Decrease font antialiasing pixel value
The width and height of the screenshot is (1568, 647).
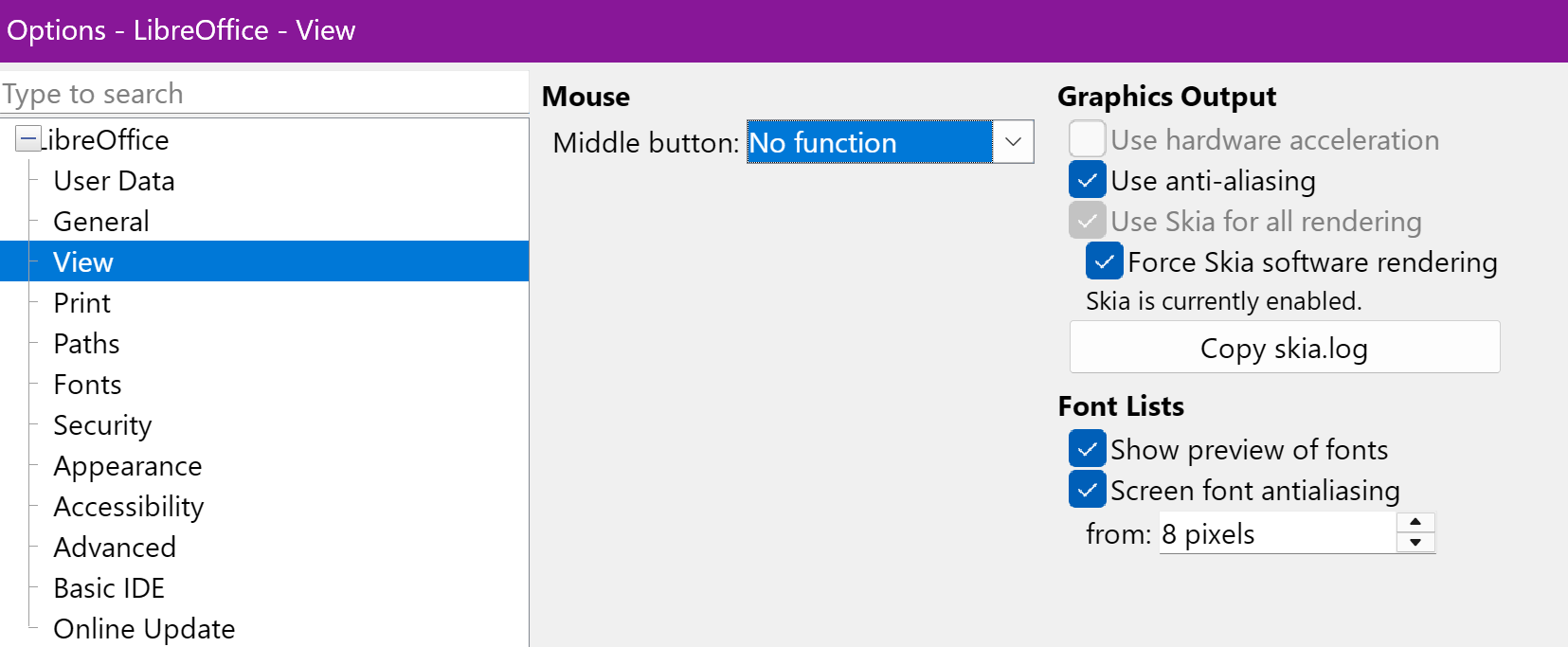click(1415, 543)
